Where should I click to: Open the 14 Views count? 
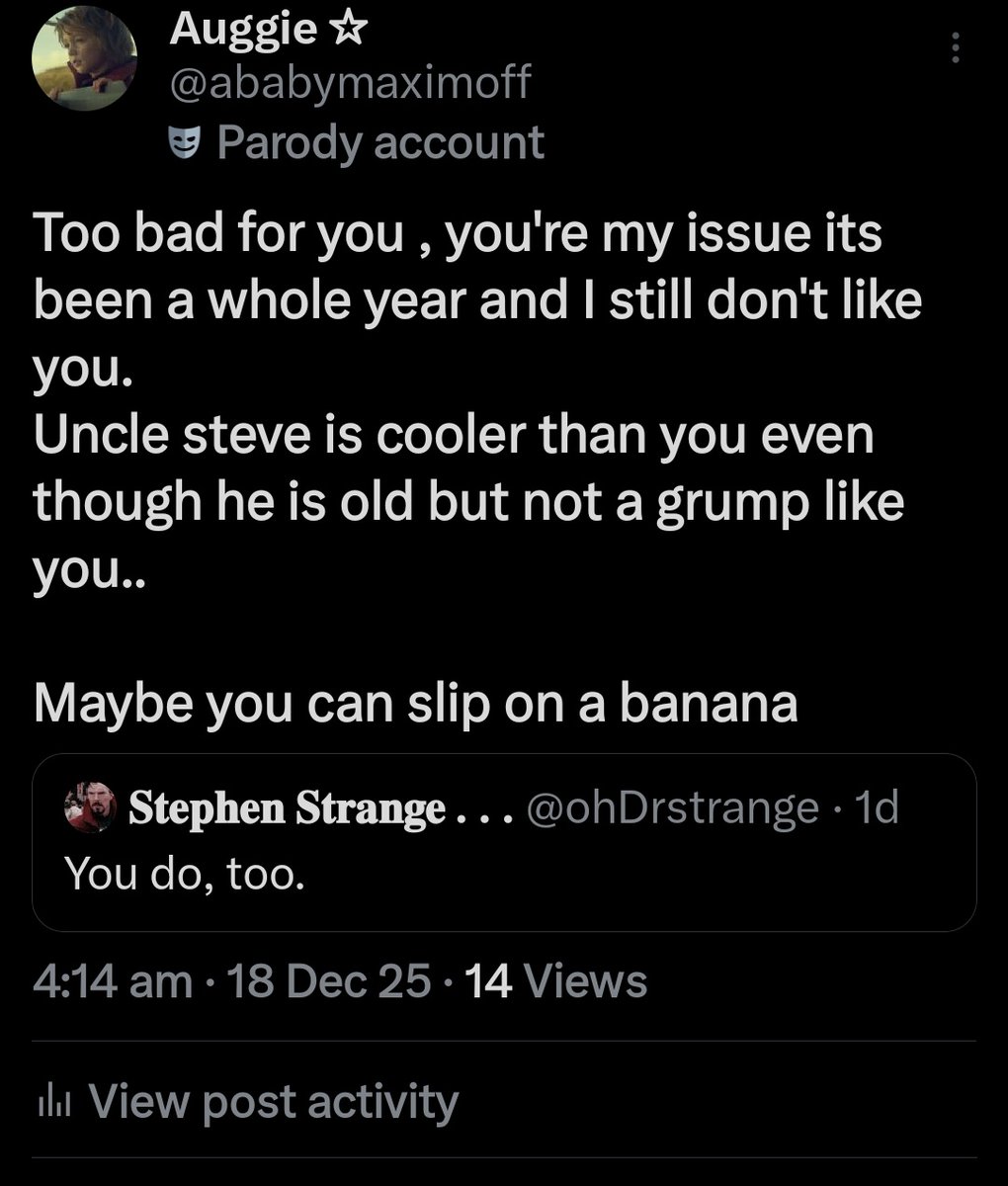pos(554,981)
